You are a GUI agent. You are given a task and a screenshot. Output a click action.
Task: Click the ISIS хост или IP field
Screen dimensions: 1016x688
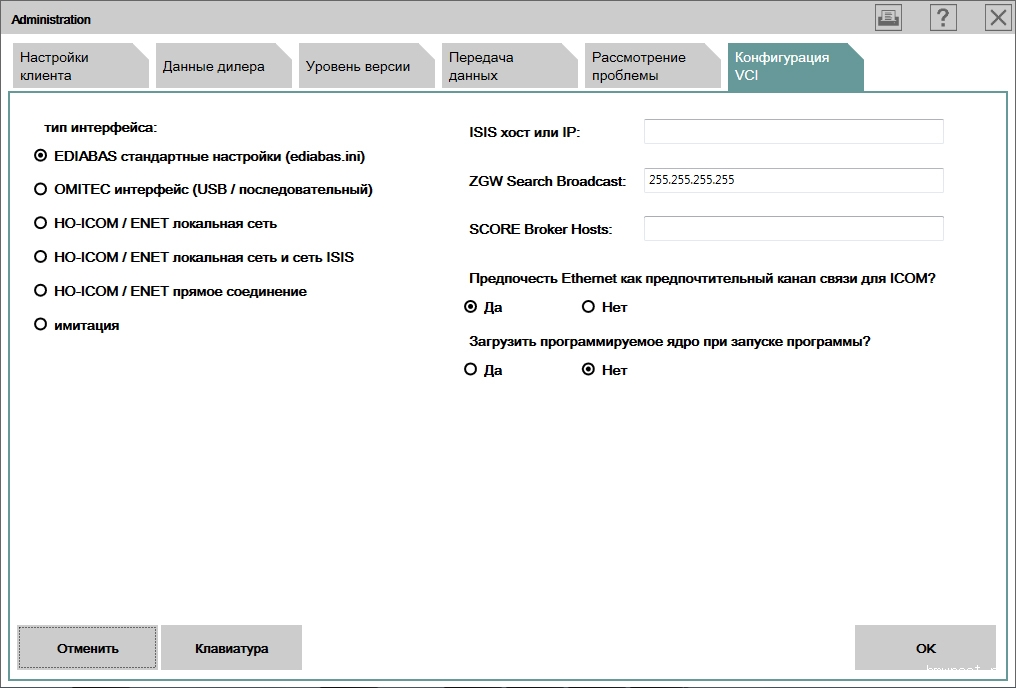click(793, 132)
